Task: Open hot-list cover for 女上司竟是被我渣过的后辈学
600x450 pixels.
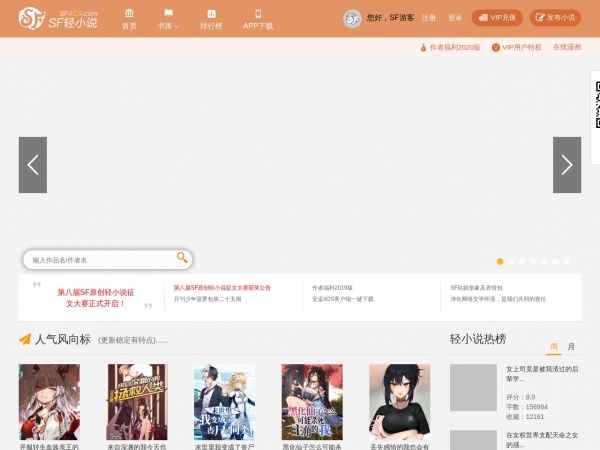Action: coord(473,388)
